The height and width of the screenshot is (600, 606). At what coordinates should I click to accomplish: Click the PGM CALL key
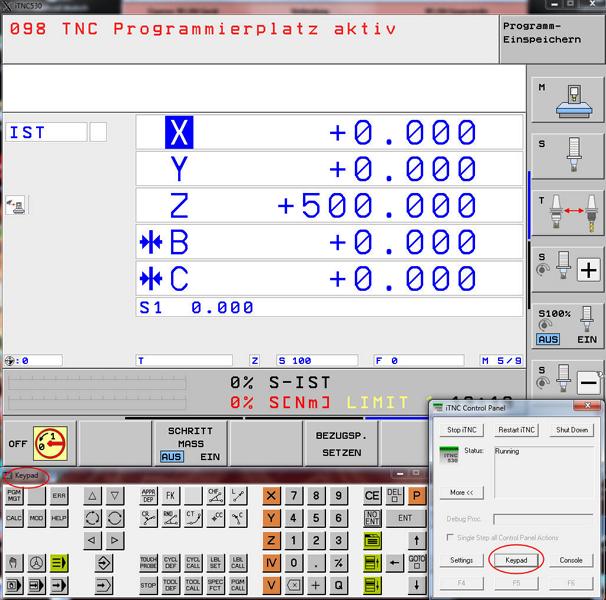pos(238,585)
